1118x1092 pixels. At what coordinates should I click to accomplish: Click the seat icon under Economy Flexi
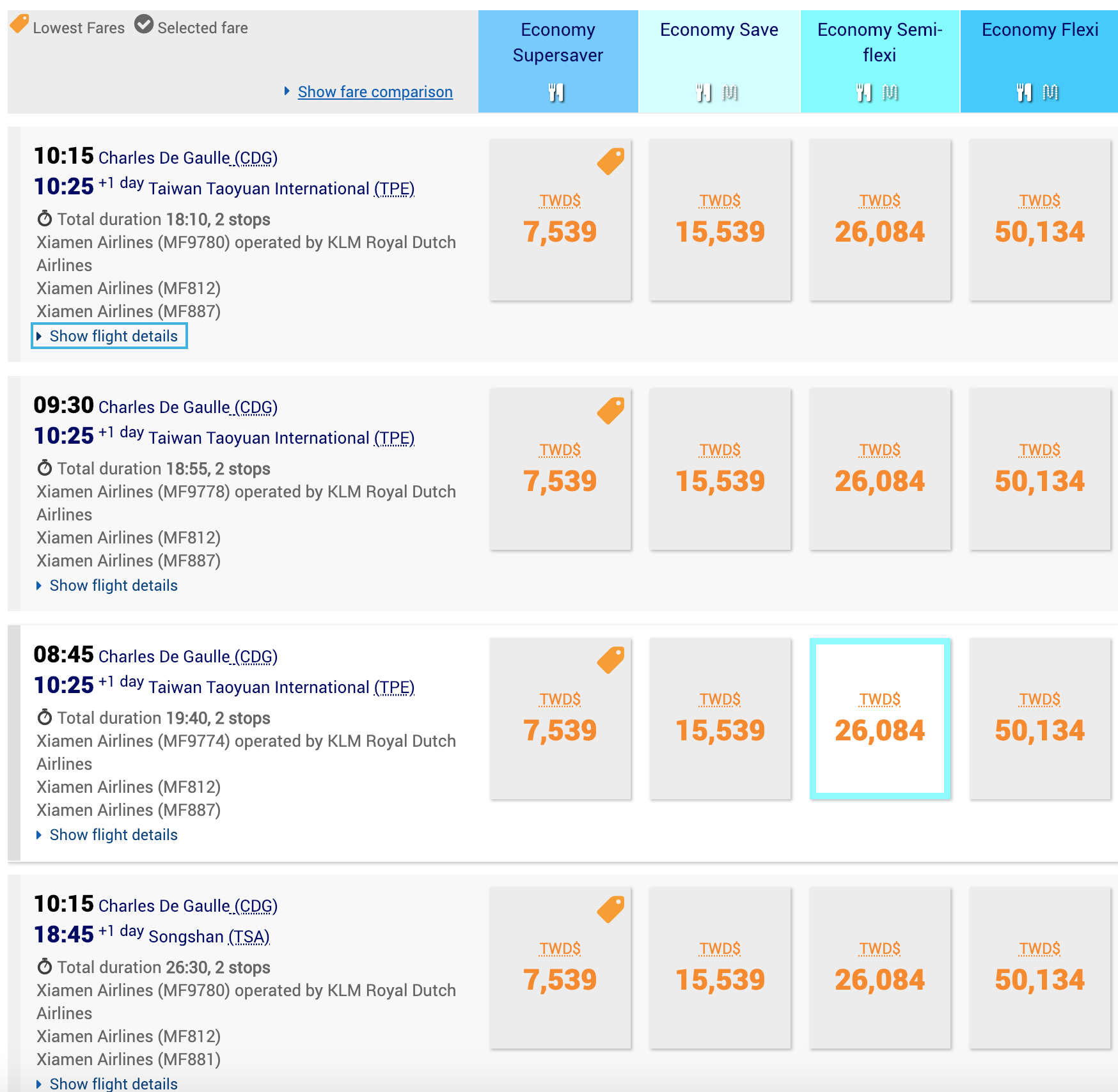(x=1050, y=93)
